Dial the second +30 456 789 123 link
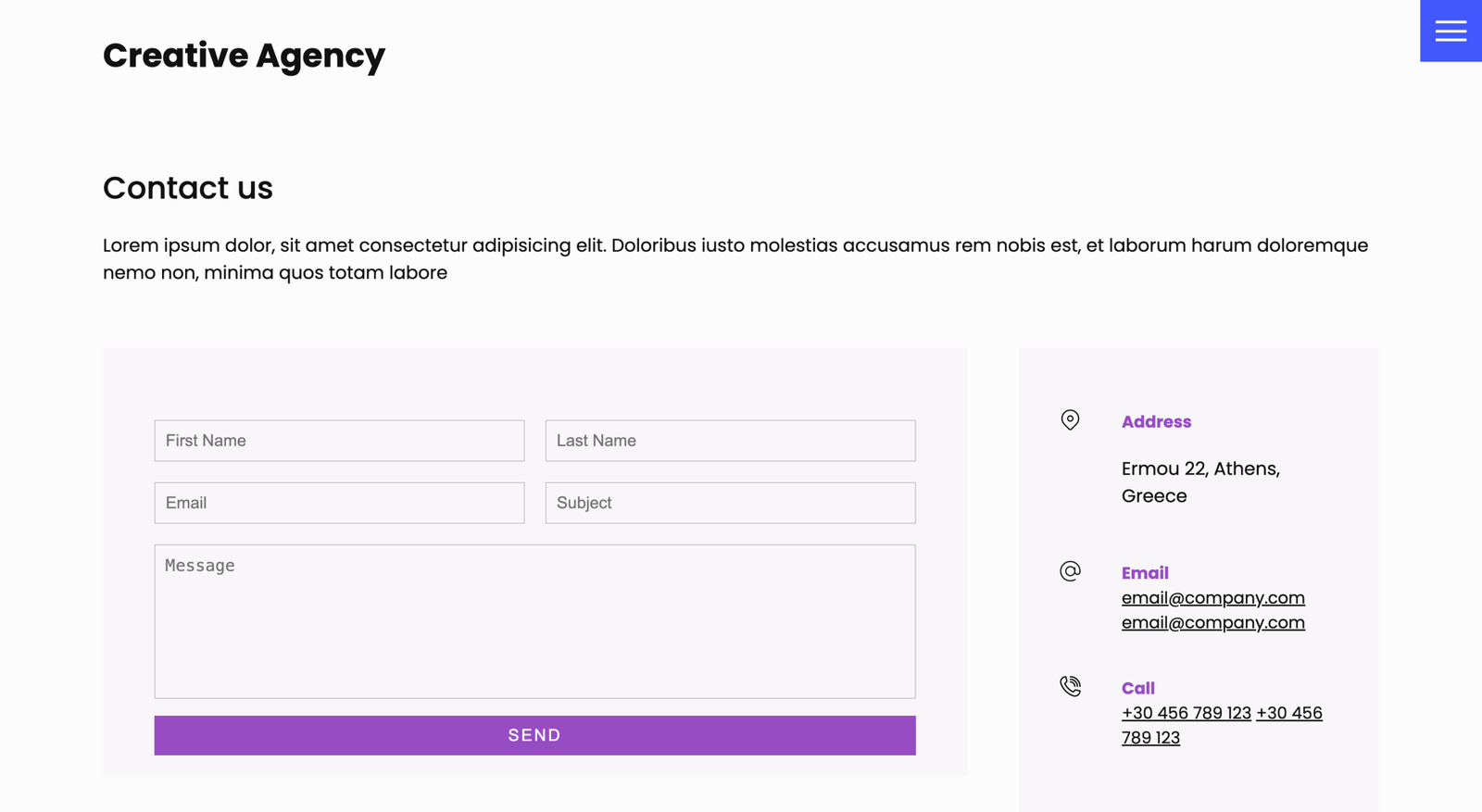The image size is (1482, 812). tap(1288, 713)
